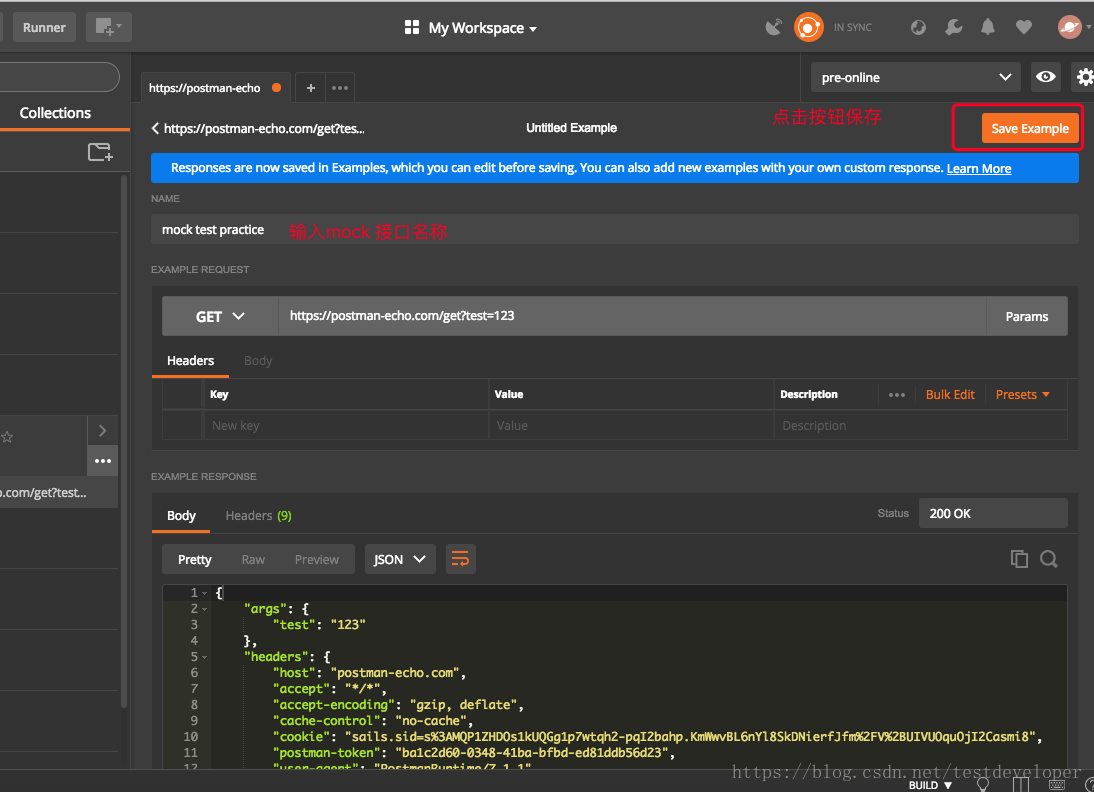Switch to response Headers (9) tab

pyautogui.click(x=258, y=515)
